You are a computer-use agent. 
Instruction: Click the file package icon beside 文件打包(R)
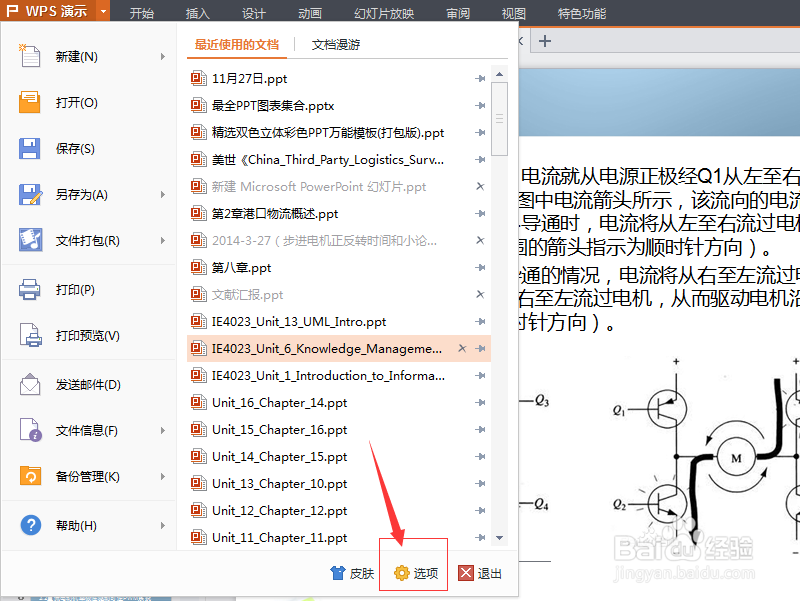coord(30,240)
